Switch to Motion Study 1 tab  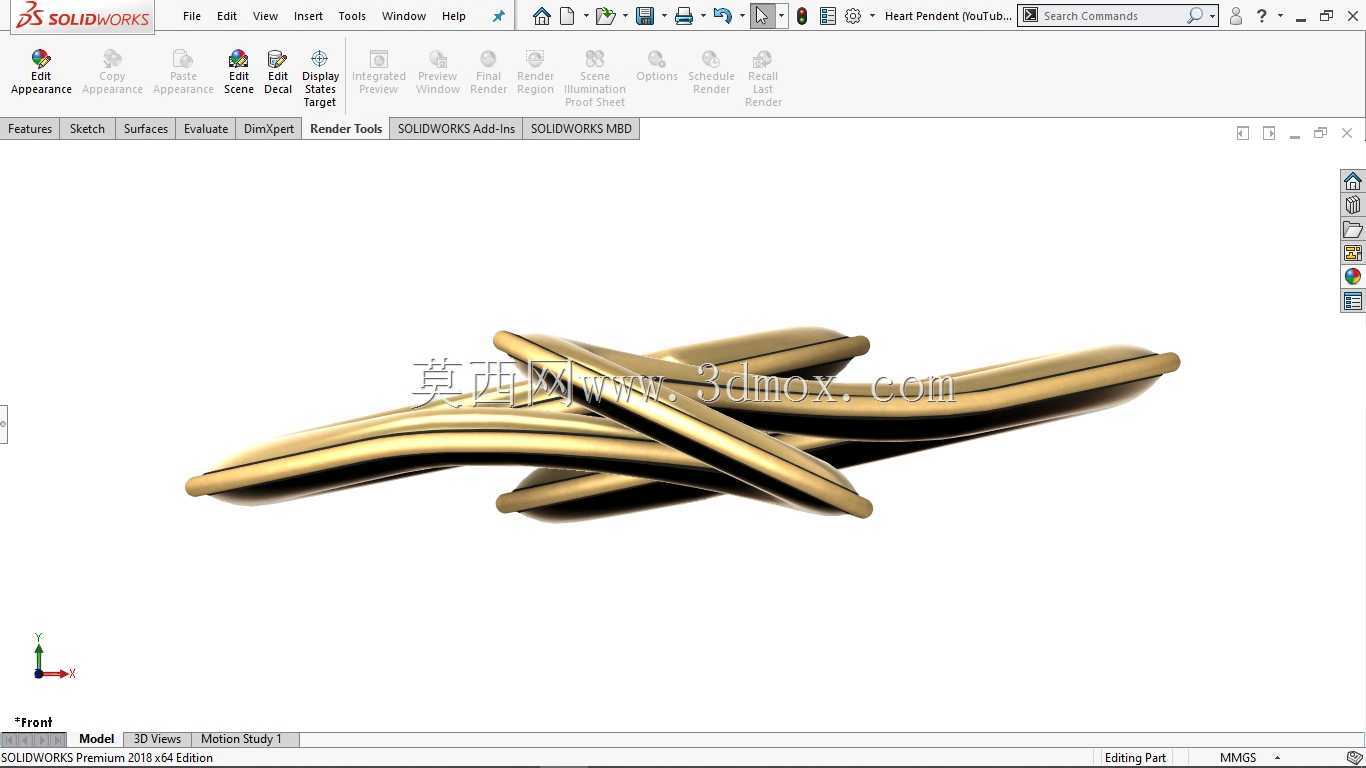tap(241, 739)
